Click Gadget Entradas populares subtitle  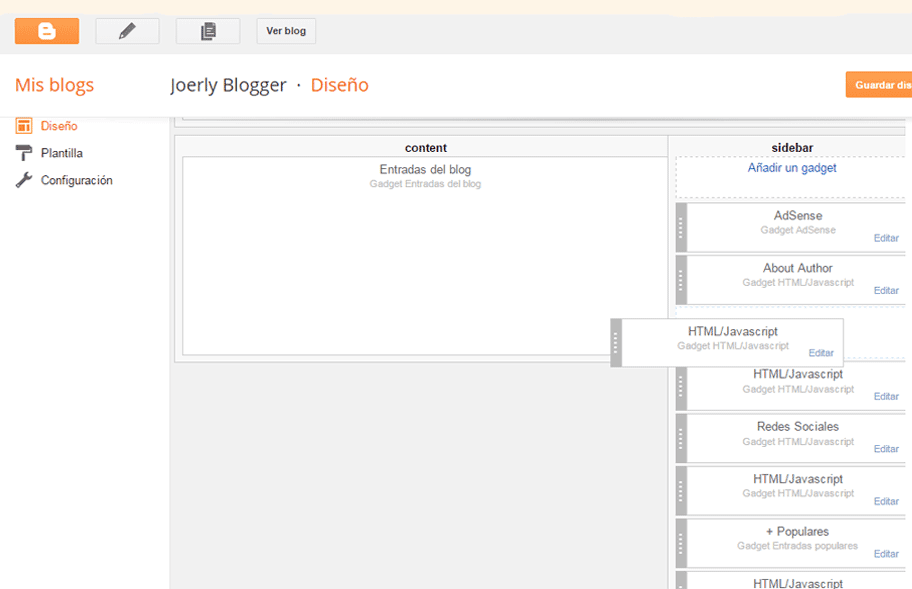coord(797,546)
